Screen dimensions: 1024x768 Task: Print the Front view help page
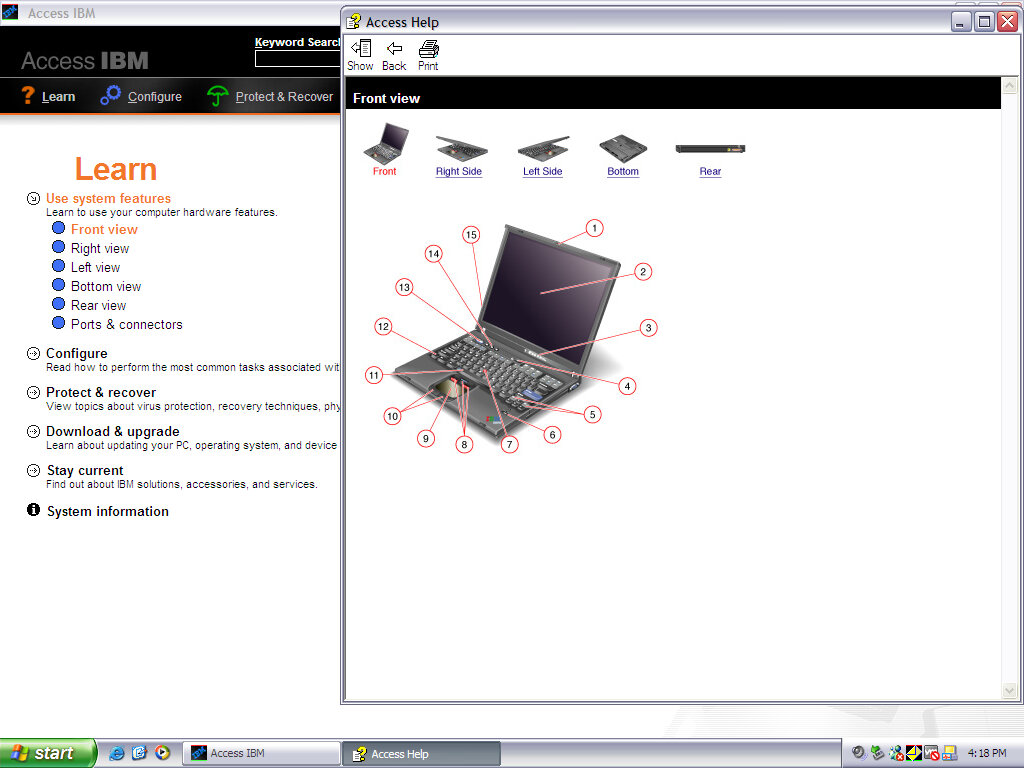[428, 54]
